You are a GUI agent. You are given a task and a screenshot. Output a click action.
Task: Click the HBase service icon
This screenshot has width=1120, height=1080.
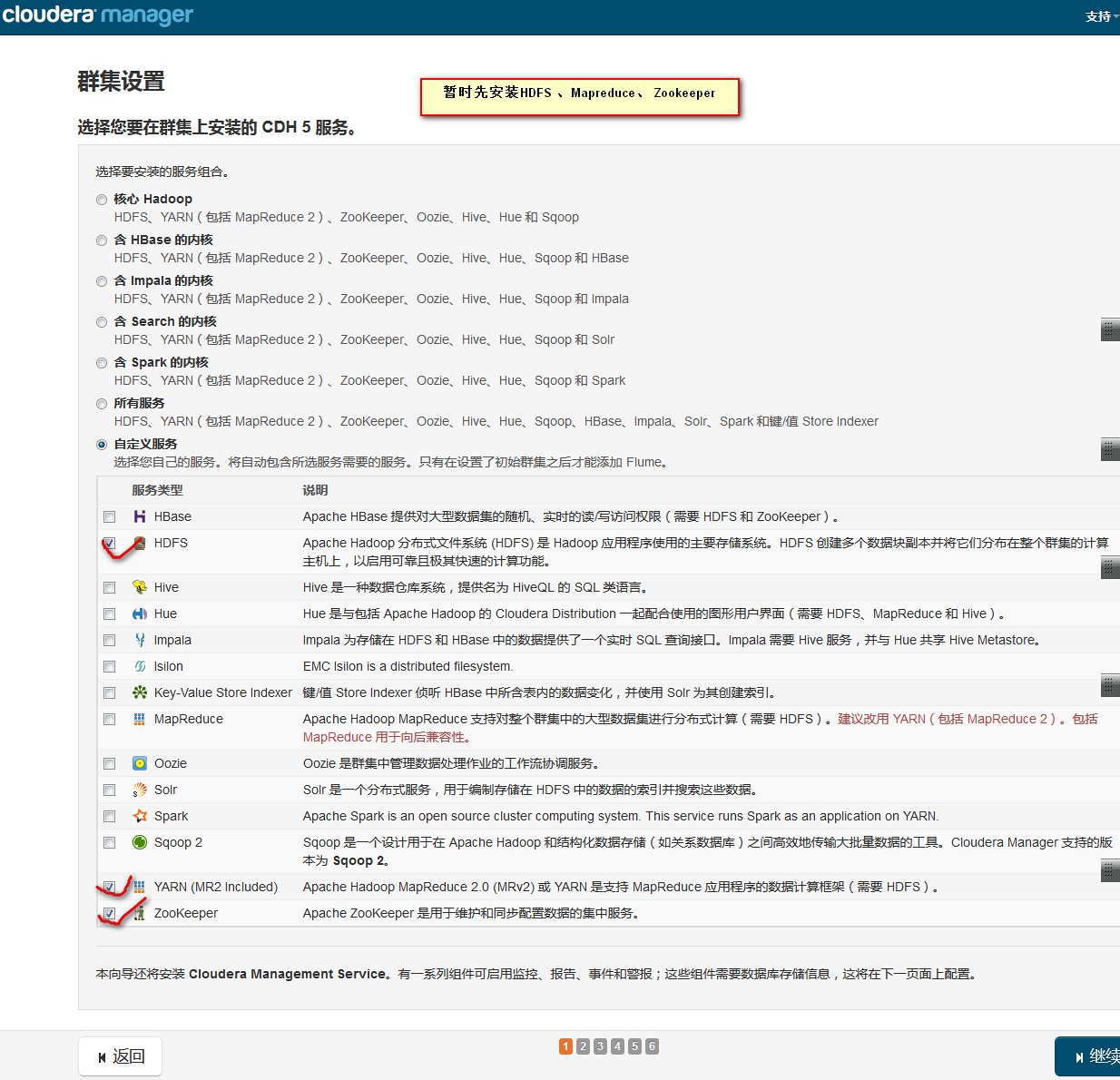point(140,516)
